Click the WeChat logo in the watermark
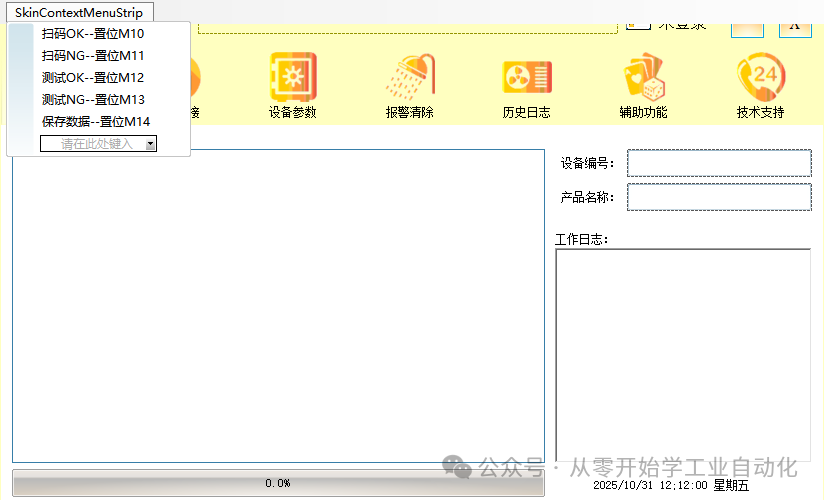824x500 pixels. point(457,467)
